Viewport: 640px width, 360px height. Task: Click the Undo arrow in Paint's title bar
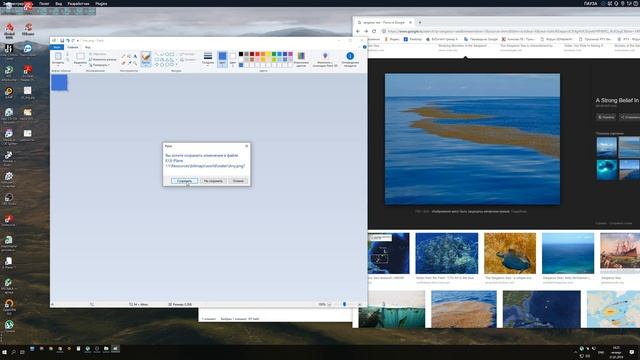pos(68,40)
